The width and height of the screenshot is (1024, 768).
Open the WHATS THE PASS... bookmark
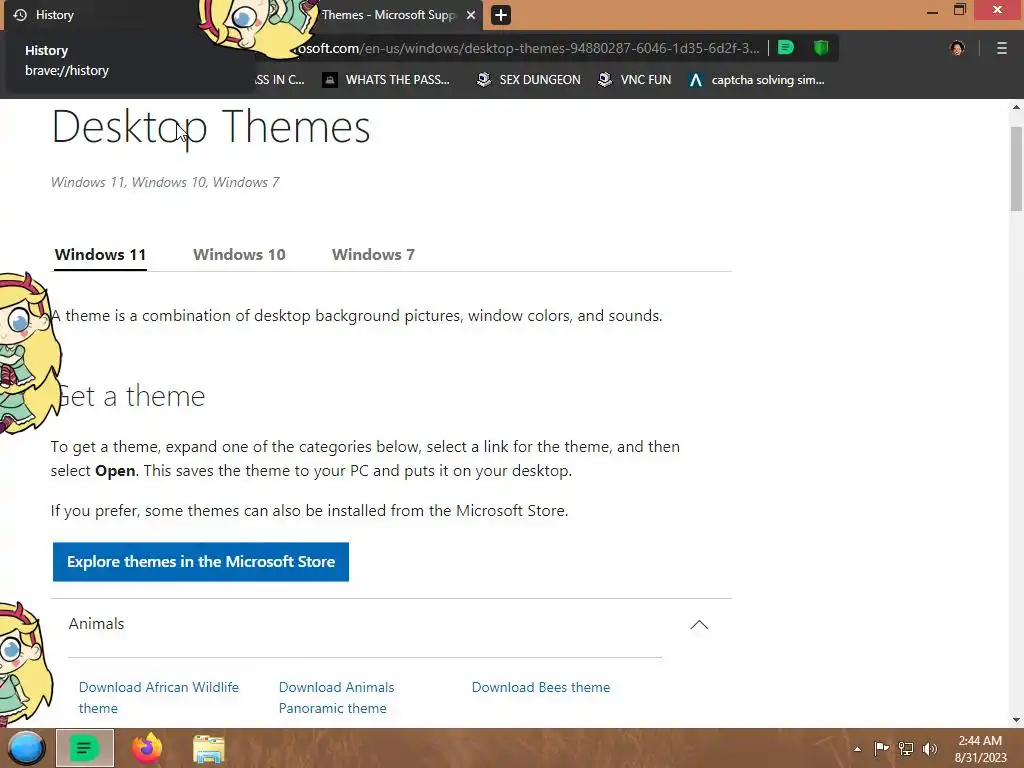click(x=386, y=80)
